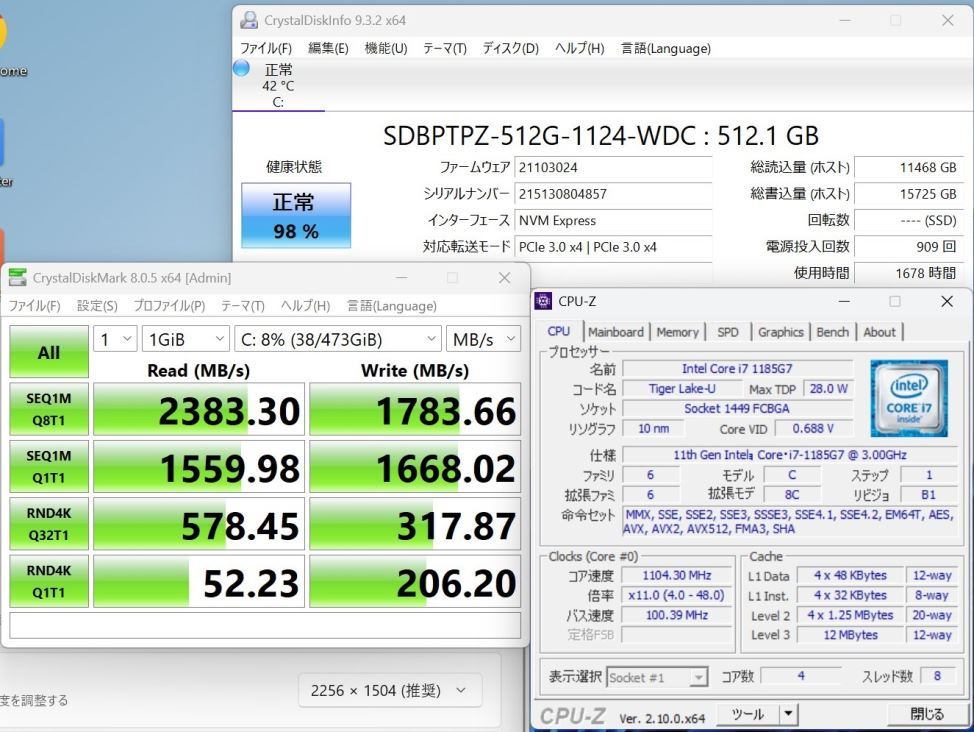Click the スレッド数 value 8 in CPU-Z
The width and height of the screenshot is (974, 732).
937,675
